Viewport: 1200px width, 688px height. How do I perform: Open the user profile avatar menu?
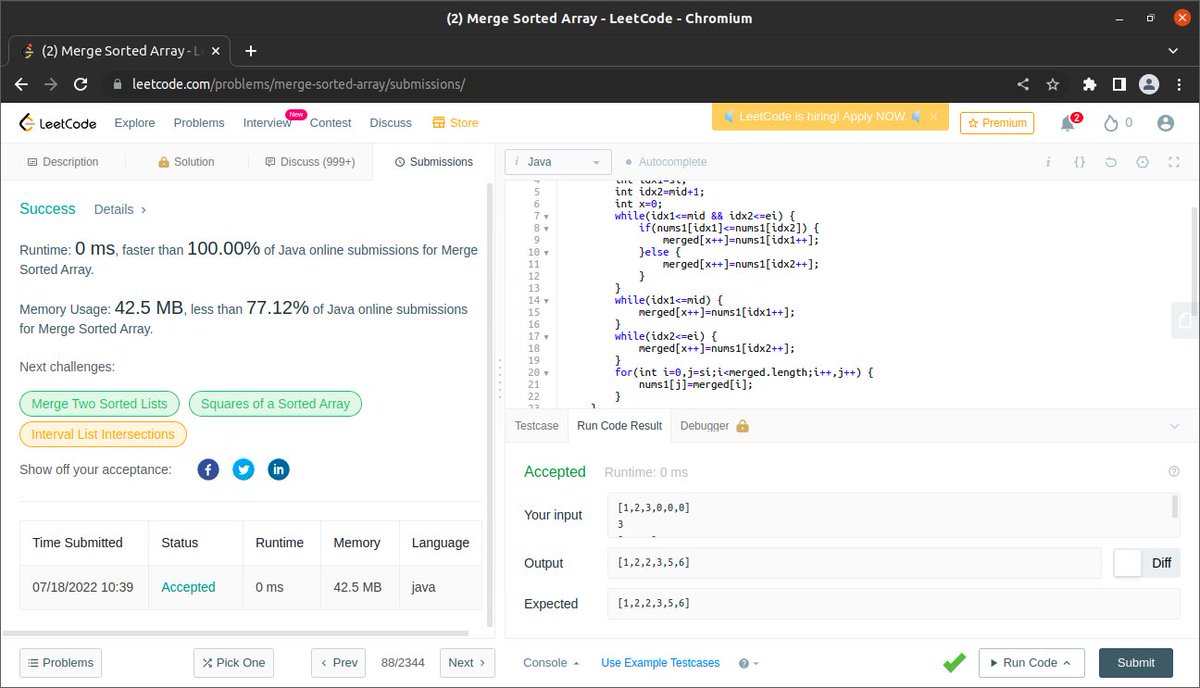(x=1165, y=123)
